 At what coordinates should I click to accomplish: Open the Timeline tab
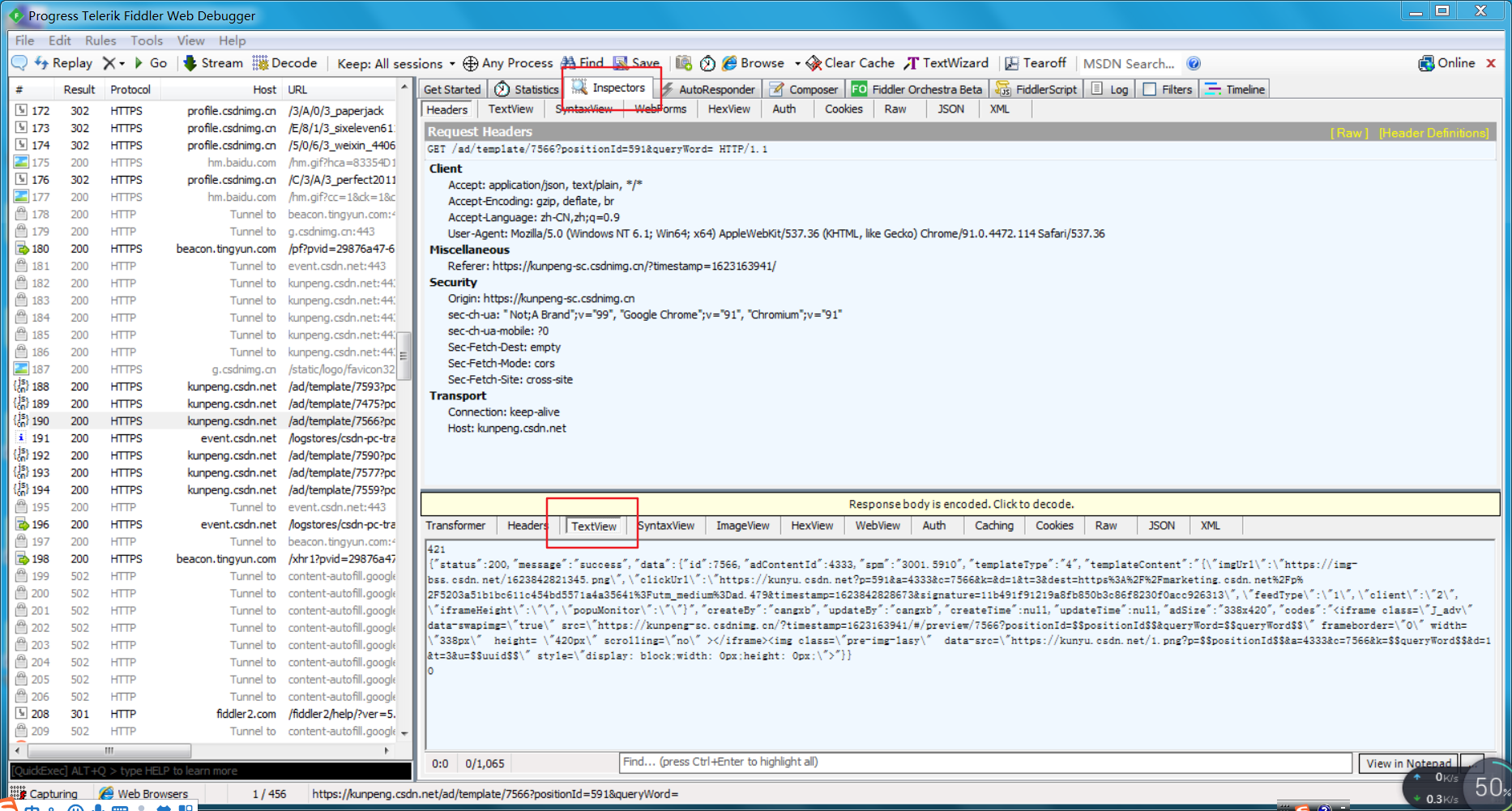pyautogui.click(x=1235, y=89)
